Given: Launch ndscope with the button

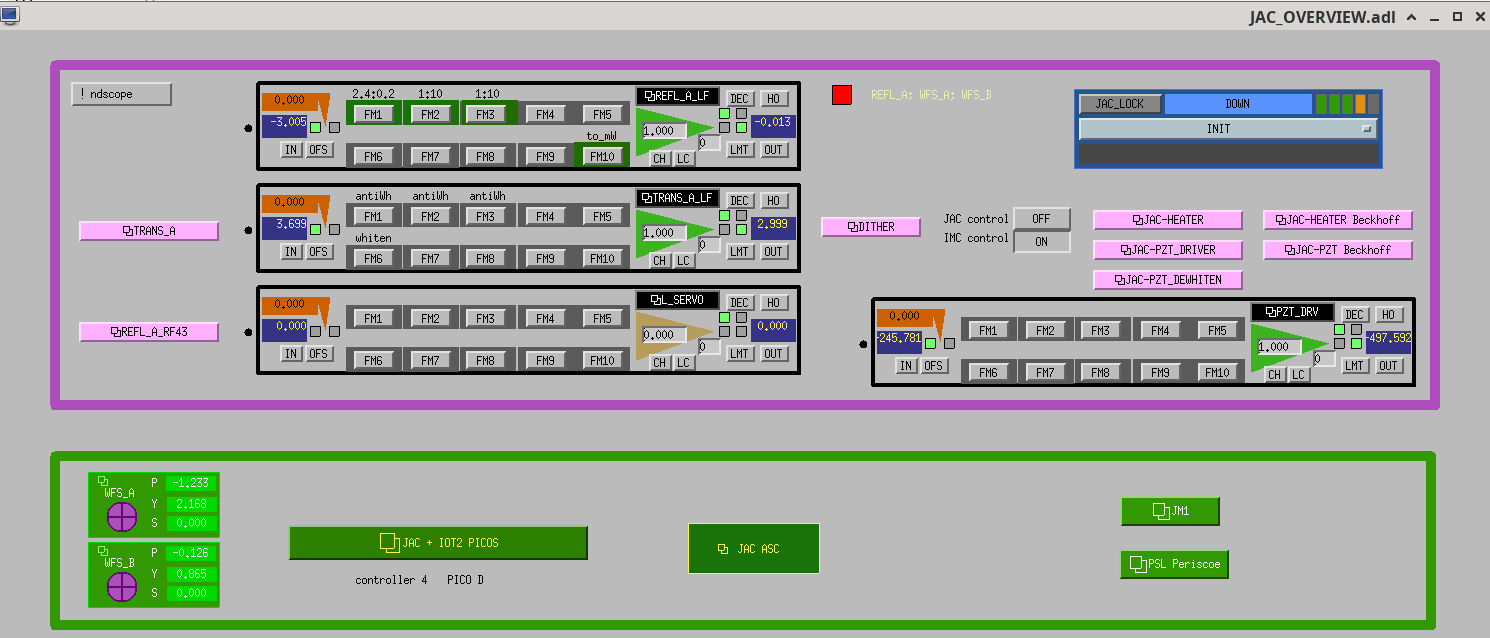Looking at the screenshot, I should (121, 94).
